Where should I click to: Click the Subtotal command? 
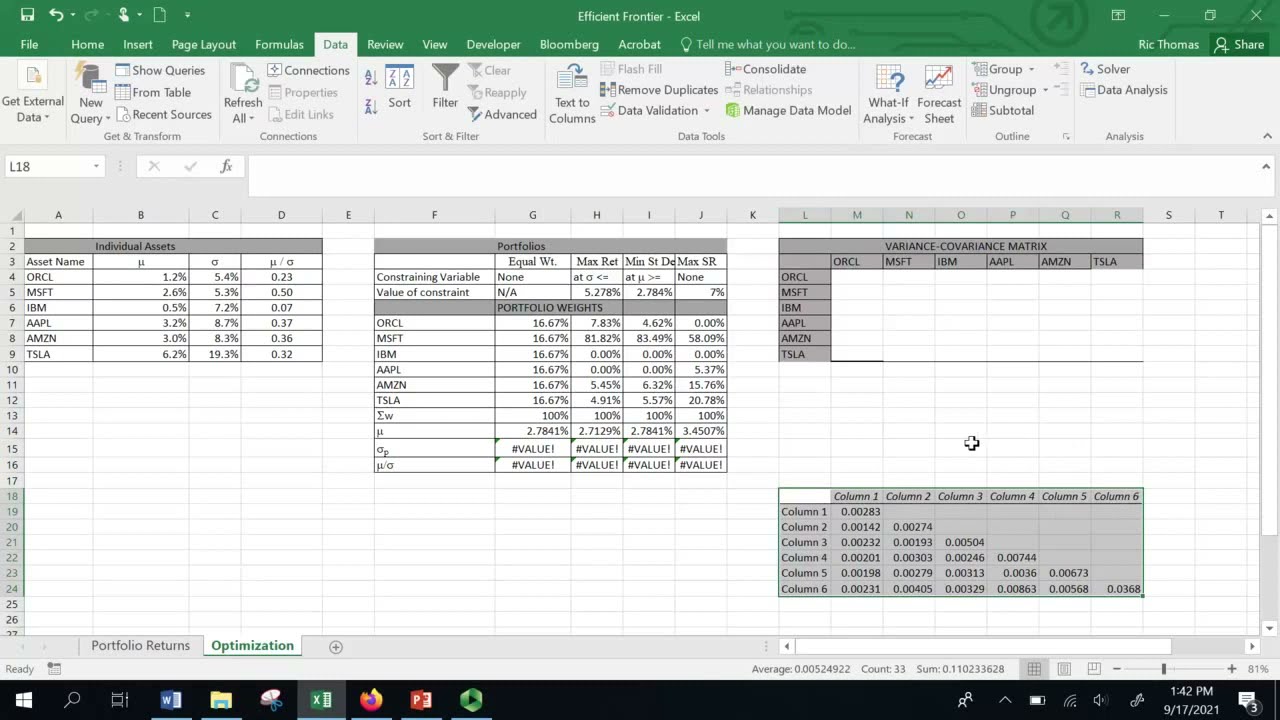click(x=1003, y=110)
